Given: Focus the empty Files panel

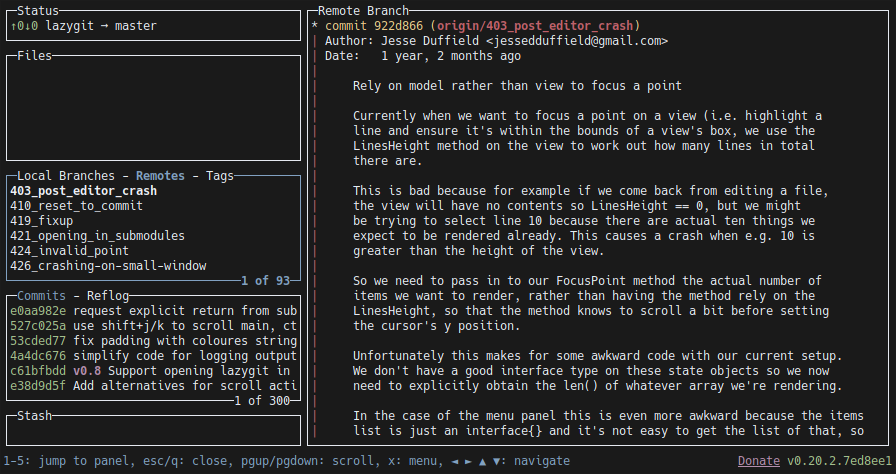Looking at the screenshot, I should (153, 108).
